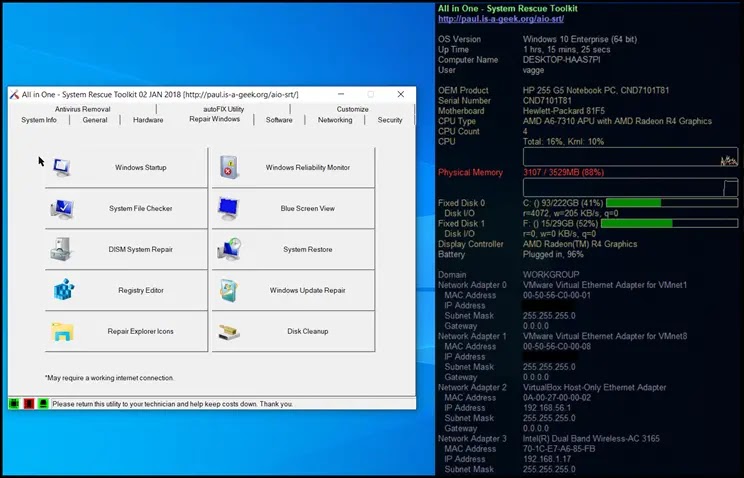Screen dimensions: 744x478
Task: Click 'AMD Radeon(TM) R4 Graphics' display controller
Action: point(580,244)
